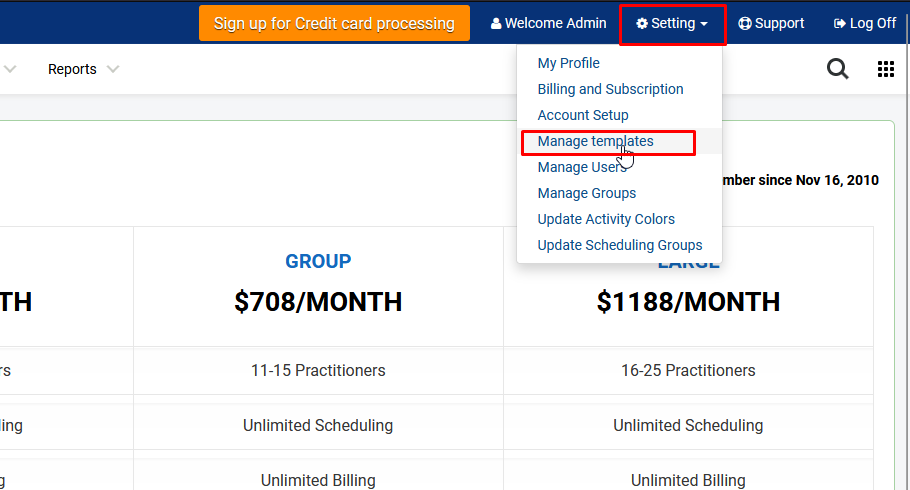Open the apps grid icon
910x490 pixels.
(x=886, y=69)
